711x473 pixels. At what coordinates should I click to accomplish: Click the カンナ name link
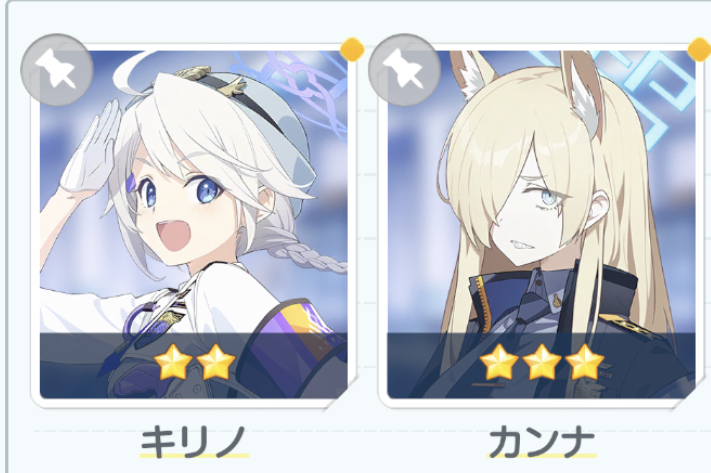point(541,441)
